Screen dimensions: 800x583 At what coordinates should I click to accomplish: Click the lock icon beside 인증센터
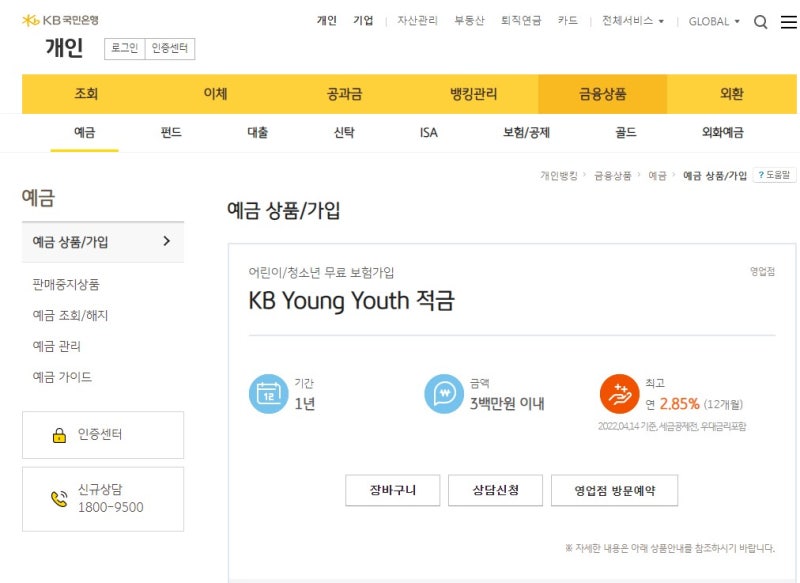[59, 435]
